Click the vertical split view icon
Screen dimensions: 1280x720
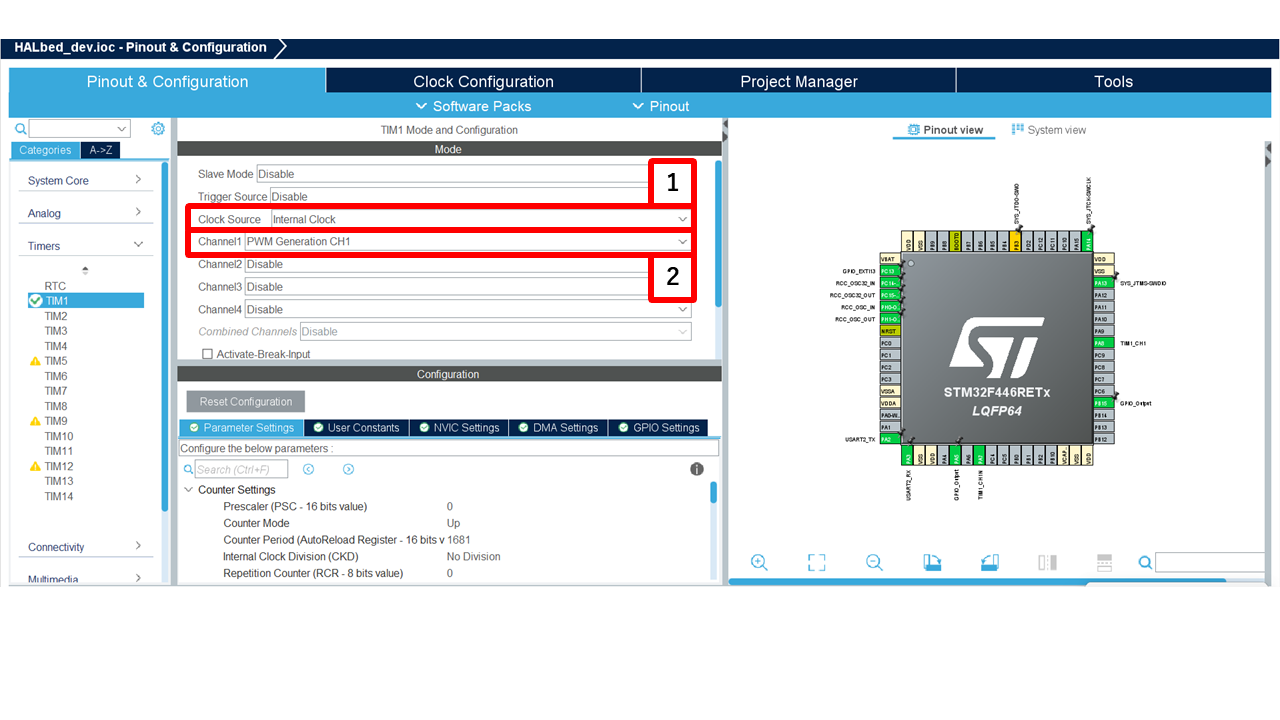[1047, 562]
